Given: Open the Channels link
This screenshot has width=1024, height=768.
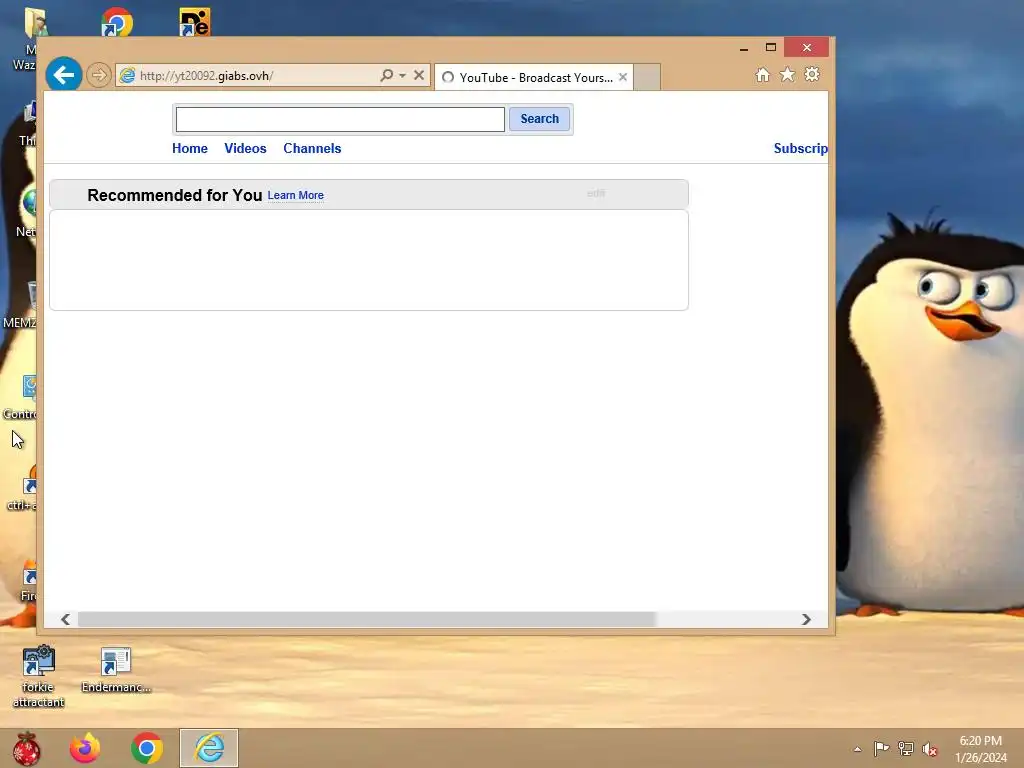Looking at the screenshot, I should 312,148.
